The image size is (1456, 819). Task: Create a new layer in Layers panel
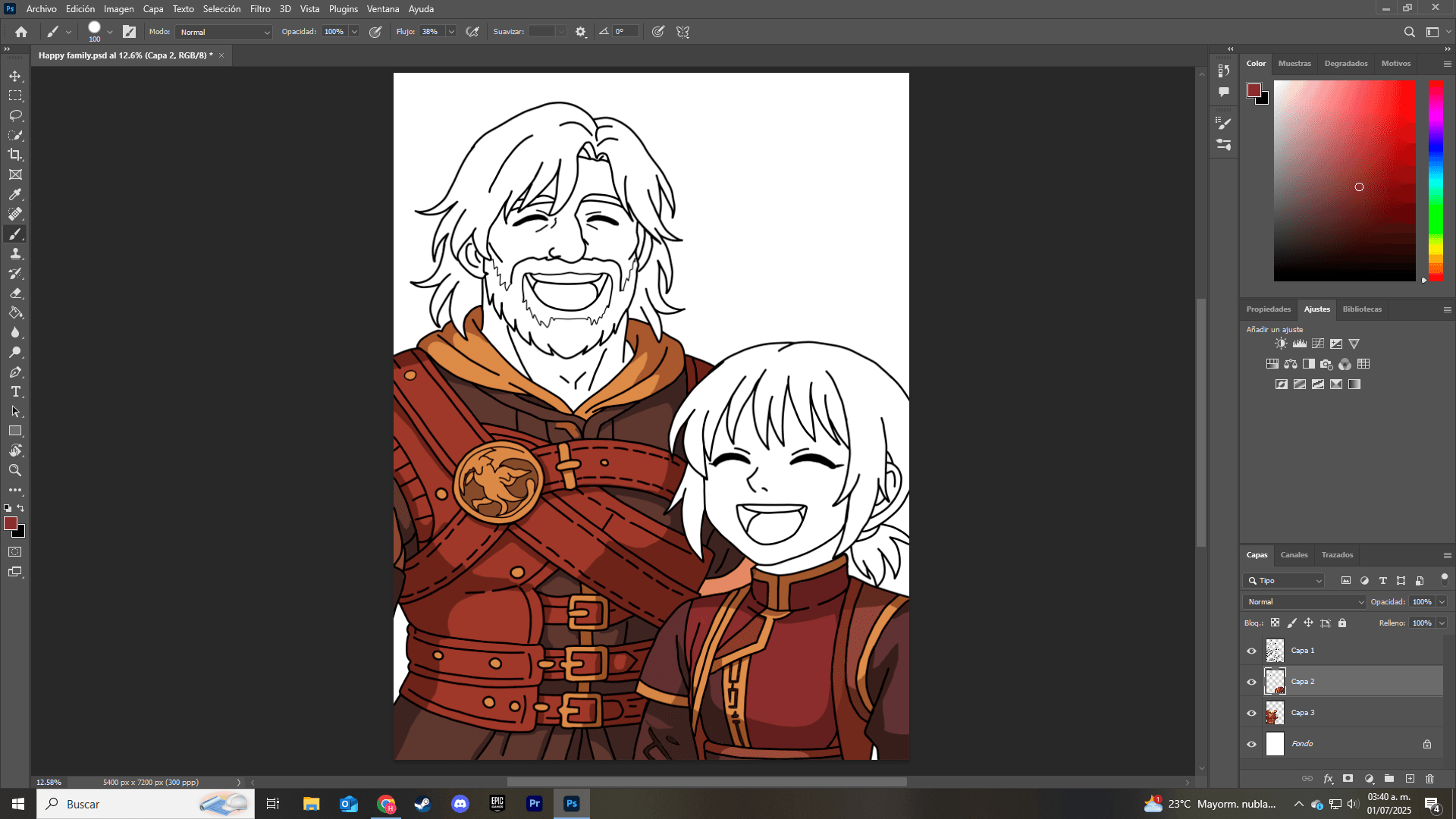[1410, 779]
